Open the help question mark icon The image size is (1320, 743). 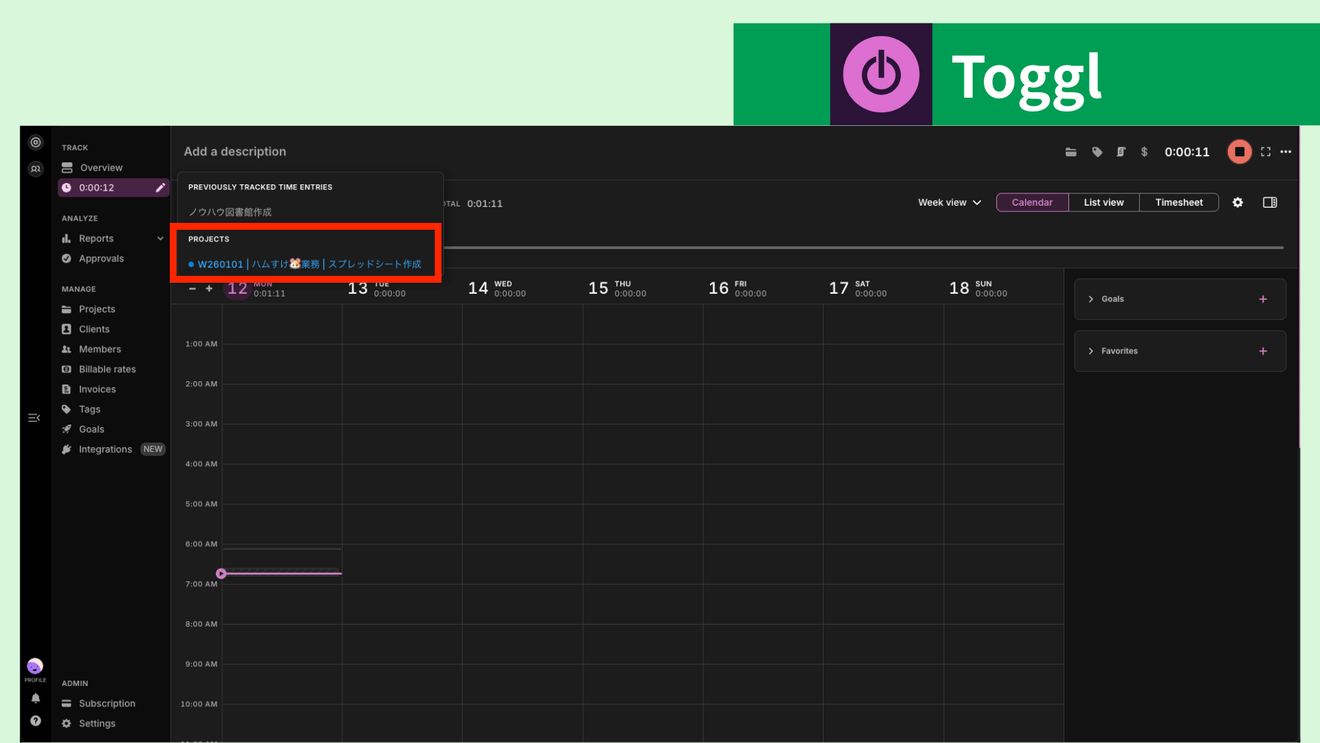pyautogui.click(x=36, y=721)
